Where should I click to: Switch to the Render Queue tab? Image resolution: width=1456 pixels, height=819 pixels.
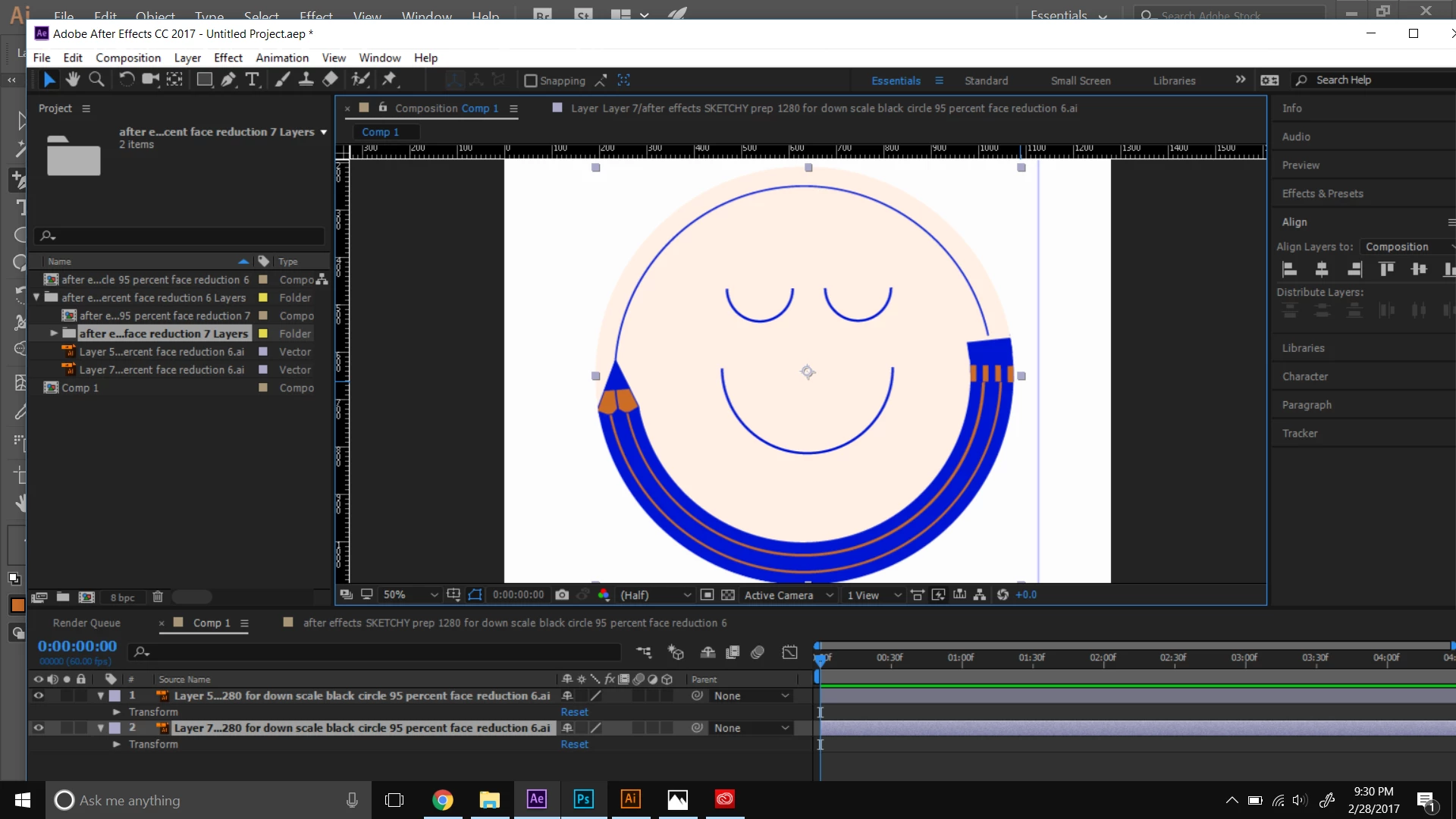click(x=86, y=623)
